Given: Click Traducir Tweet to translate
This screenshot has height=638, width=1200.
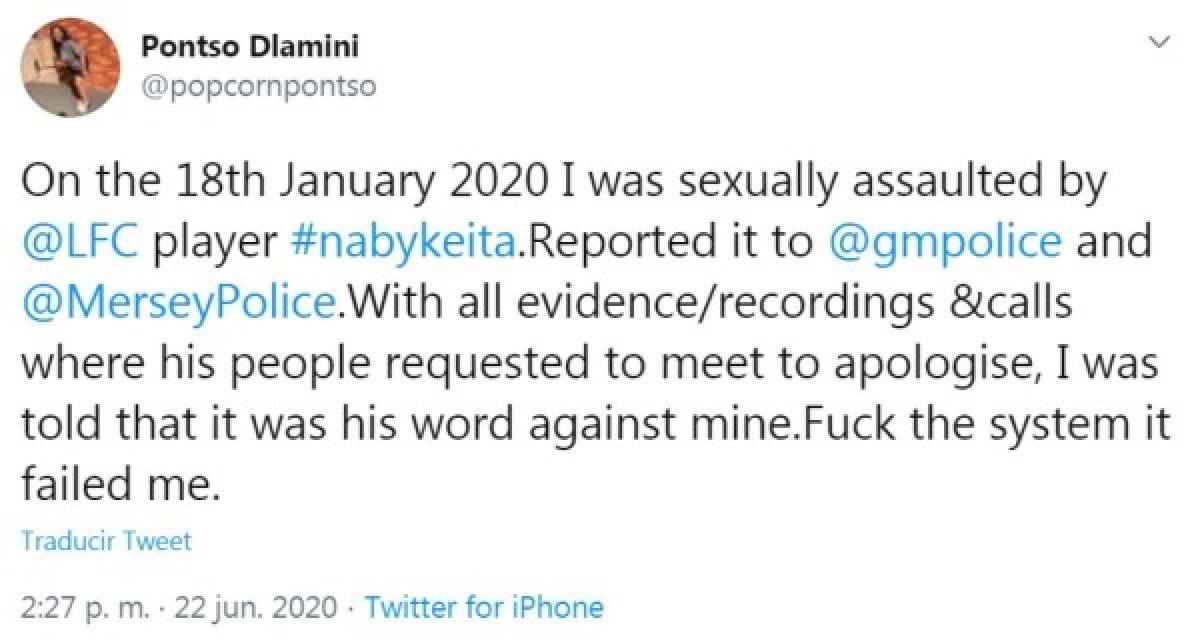Looking at the screenshot, I should point(105,541).
